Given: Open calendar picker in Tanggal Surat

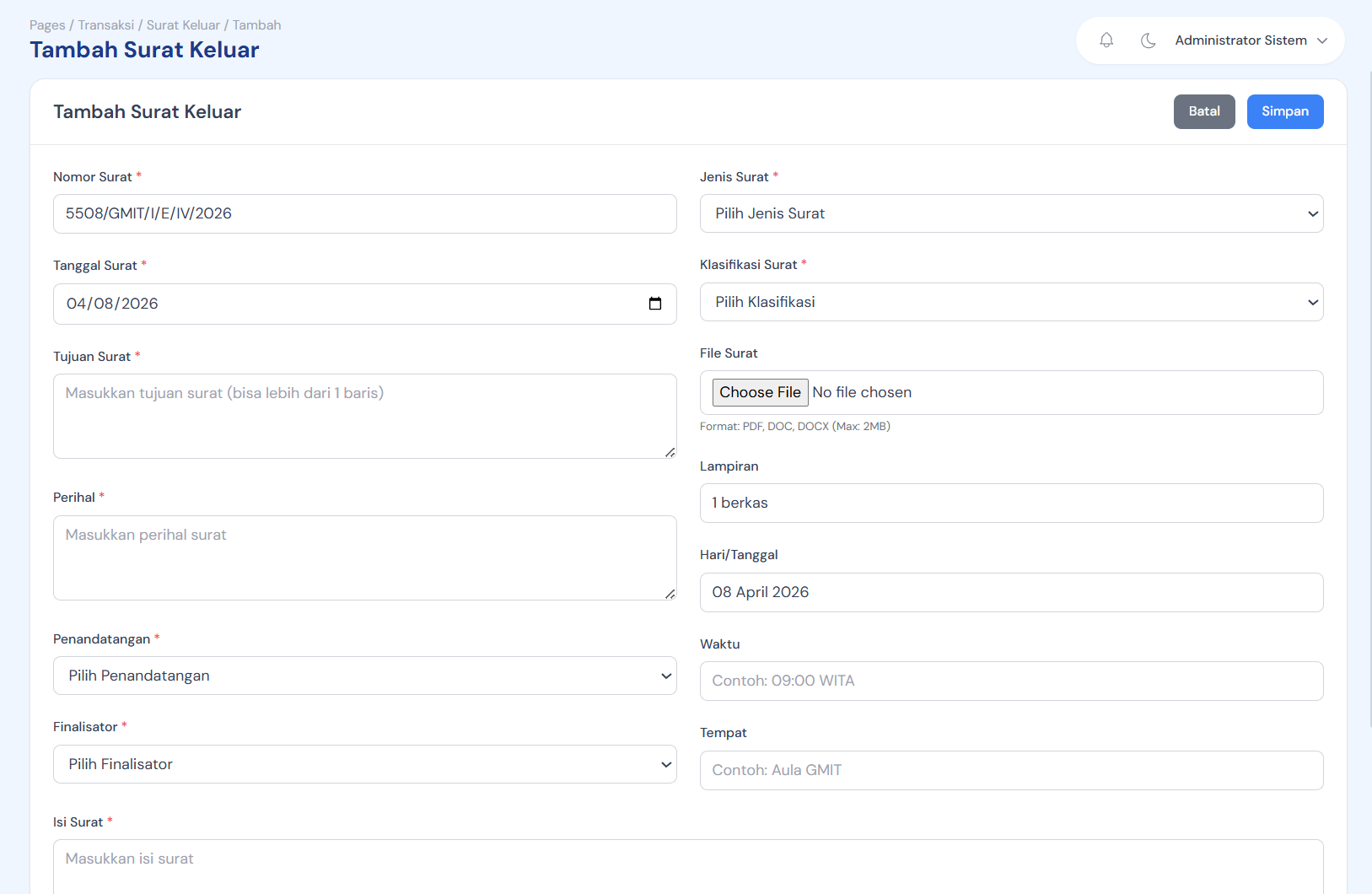Looking at the screenshot, I should pyautogui.click(x=654, y=304).
